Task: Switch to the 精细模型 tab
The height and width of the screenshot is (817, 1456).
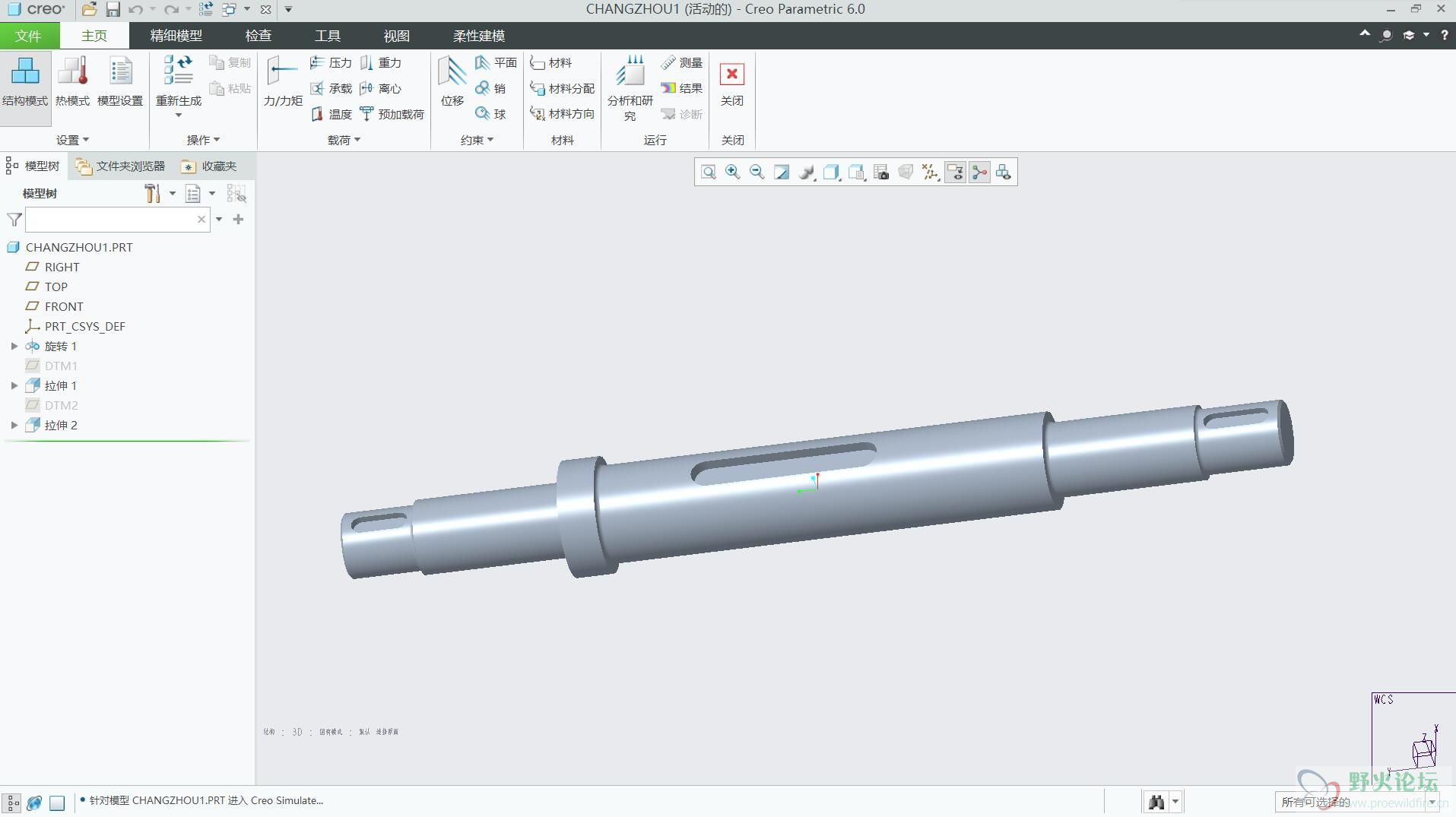Action: point(176,36)
